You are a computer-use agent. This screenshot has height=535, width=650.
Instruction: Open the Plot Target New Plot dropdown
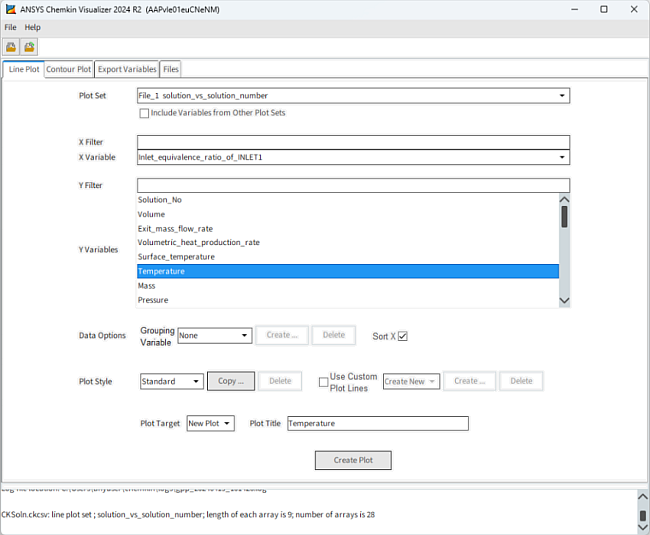click(x=210, y=423)
